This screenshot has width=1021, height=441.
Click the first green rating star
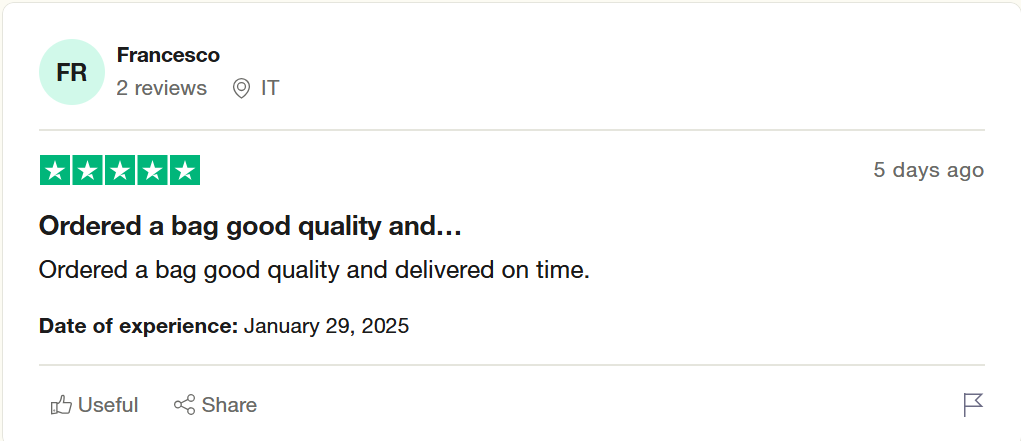pos(55,171)
